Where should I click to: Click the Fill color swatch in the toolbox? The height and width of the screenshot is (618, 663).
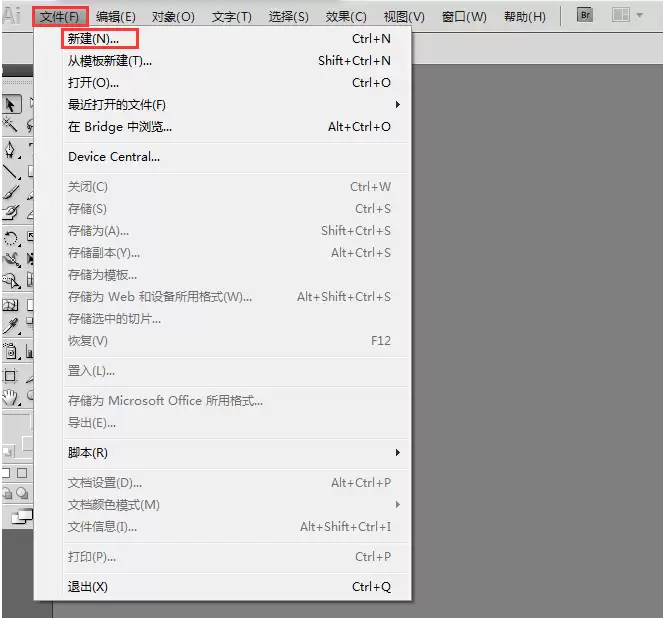tap(17, 423)
